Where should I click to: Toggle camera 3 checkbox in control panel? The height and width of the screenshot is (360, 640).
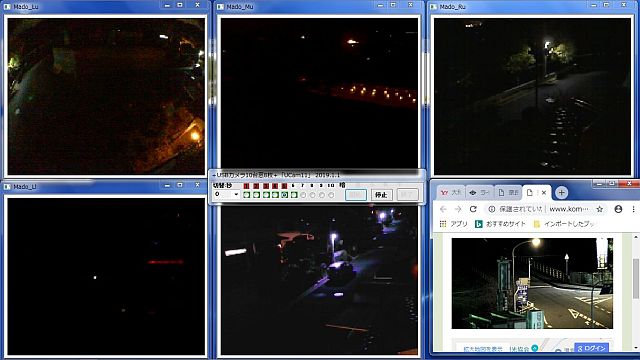[266, 195]
